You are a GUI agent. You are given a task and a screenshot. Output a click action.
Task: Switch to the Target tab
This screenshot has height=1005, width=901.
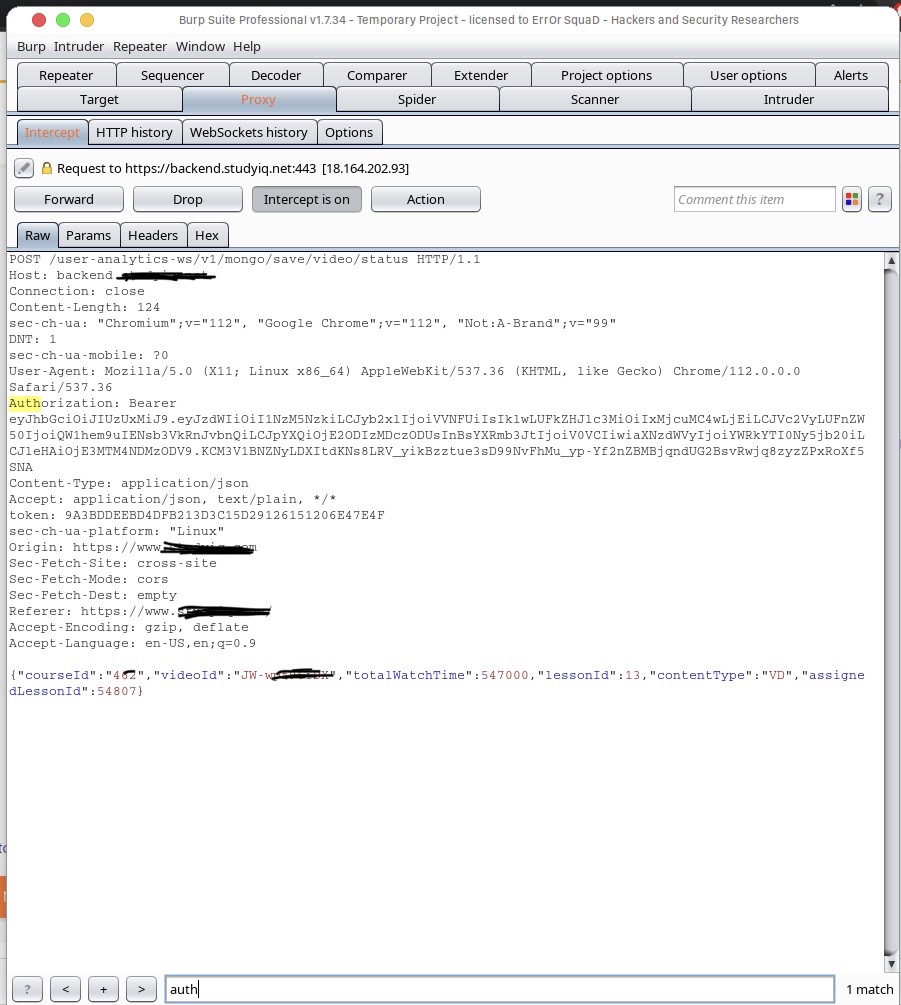[x=99, y=99]
